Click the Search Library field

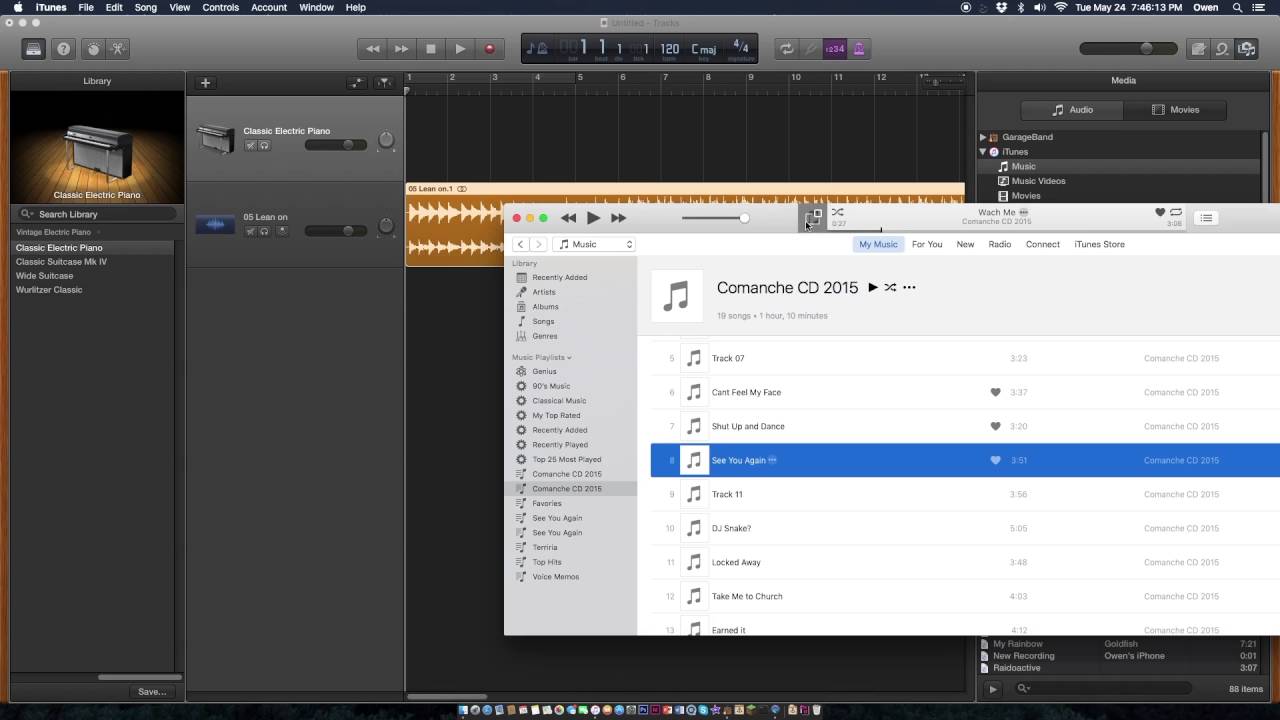[x=97, y=214]
